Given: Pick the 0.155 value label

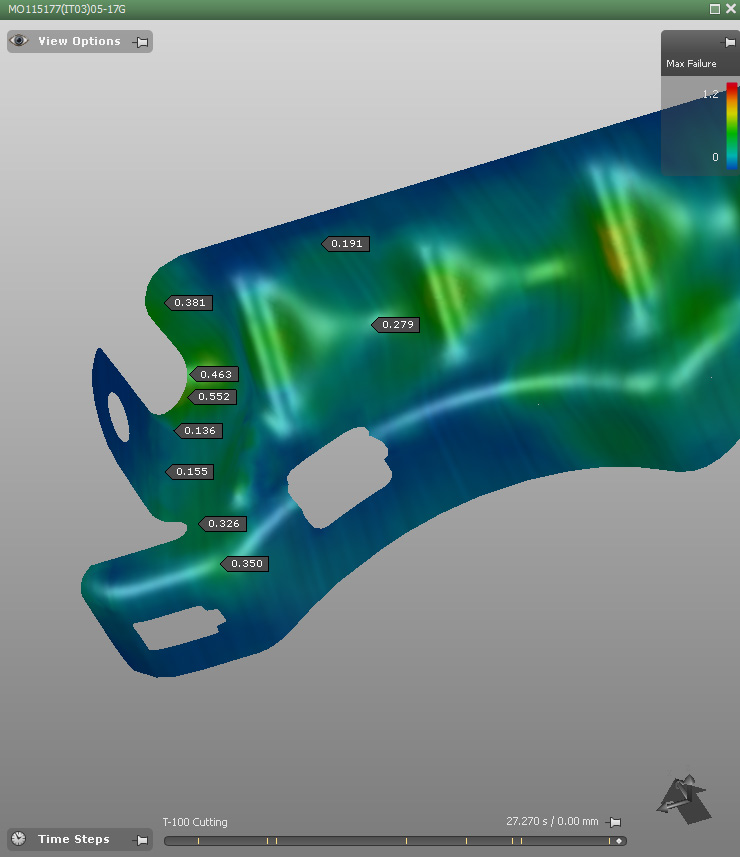Looking at the screenshot, I should tap(190, 472).
